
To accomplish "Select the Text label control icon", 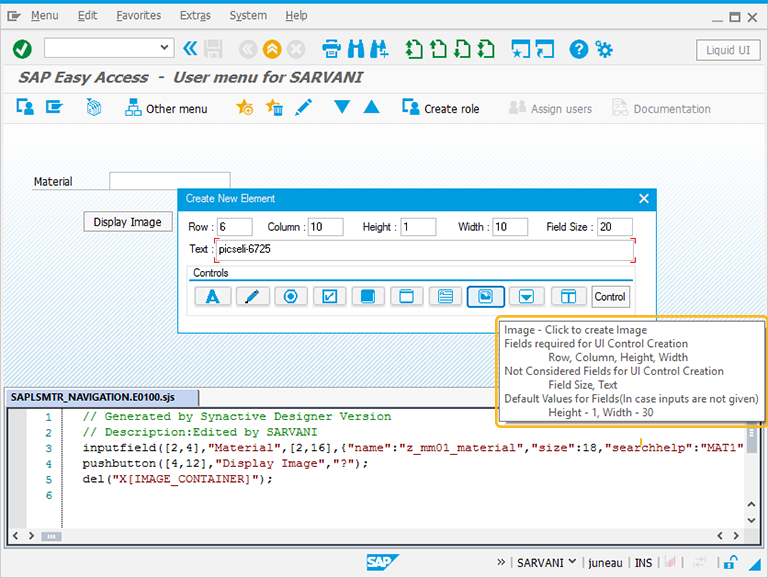I will click(213, 296).
